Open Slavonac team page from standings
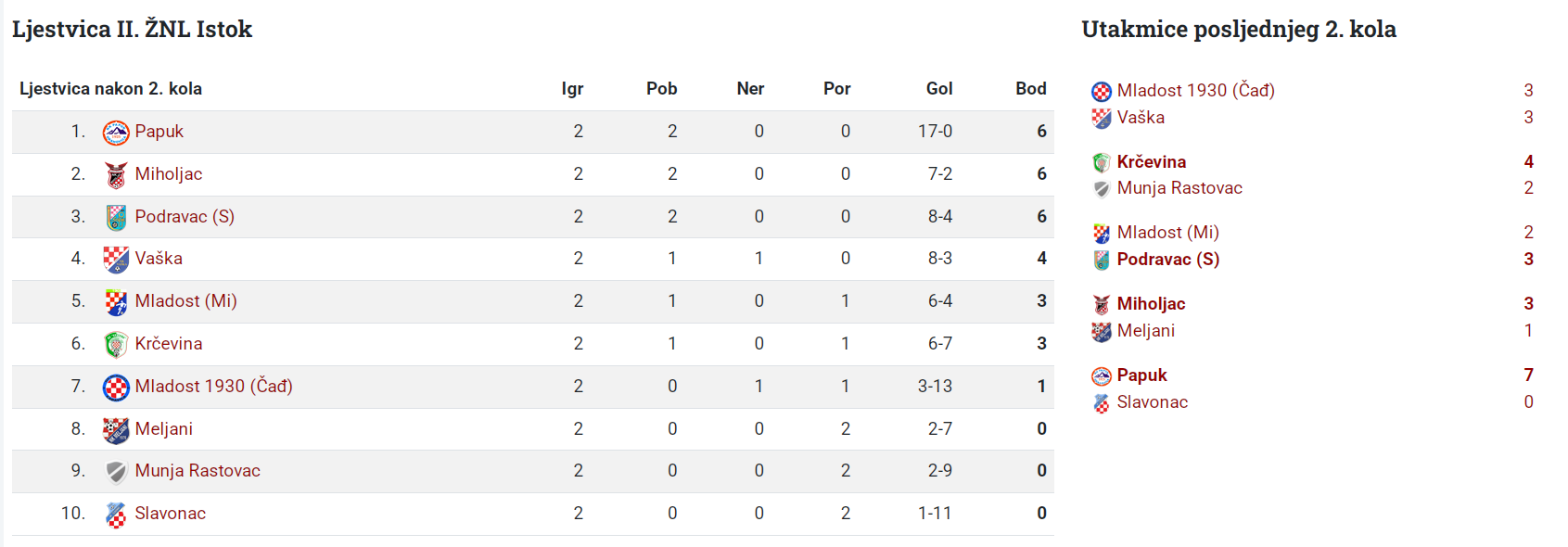The height and width of the screenshot is (547, 1568). tap(171, 514)
